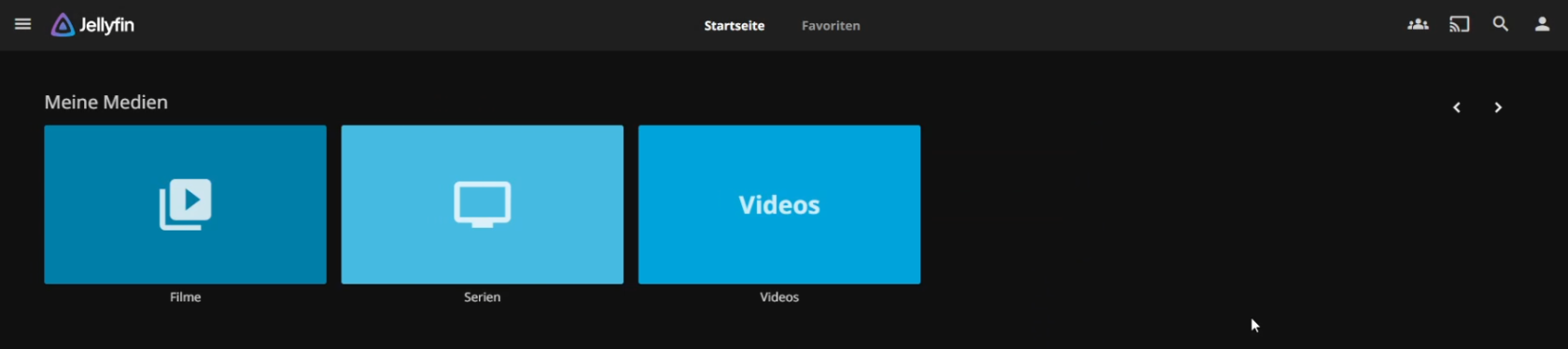Open the Filme text label link
This screenshot has width=1568, height=349.
click(186, 297)
